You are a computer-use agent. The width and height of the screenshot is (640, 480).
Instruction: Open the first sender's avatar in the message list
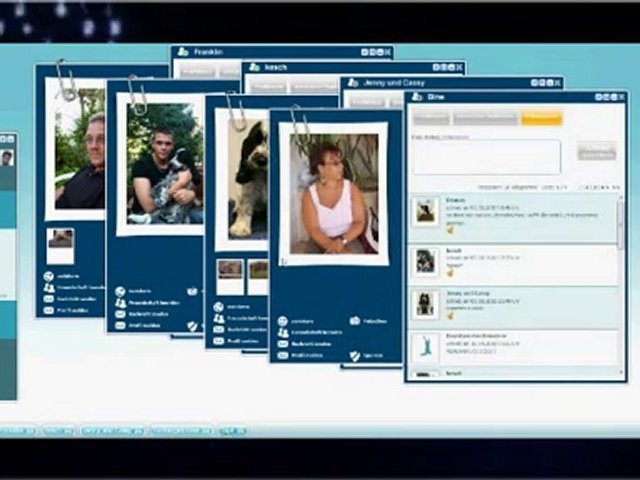426,211
